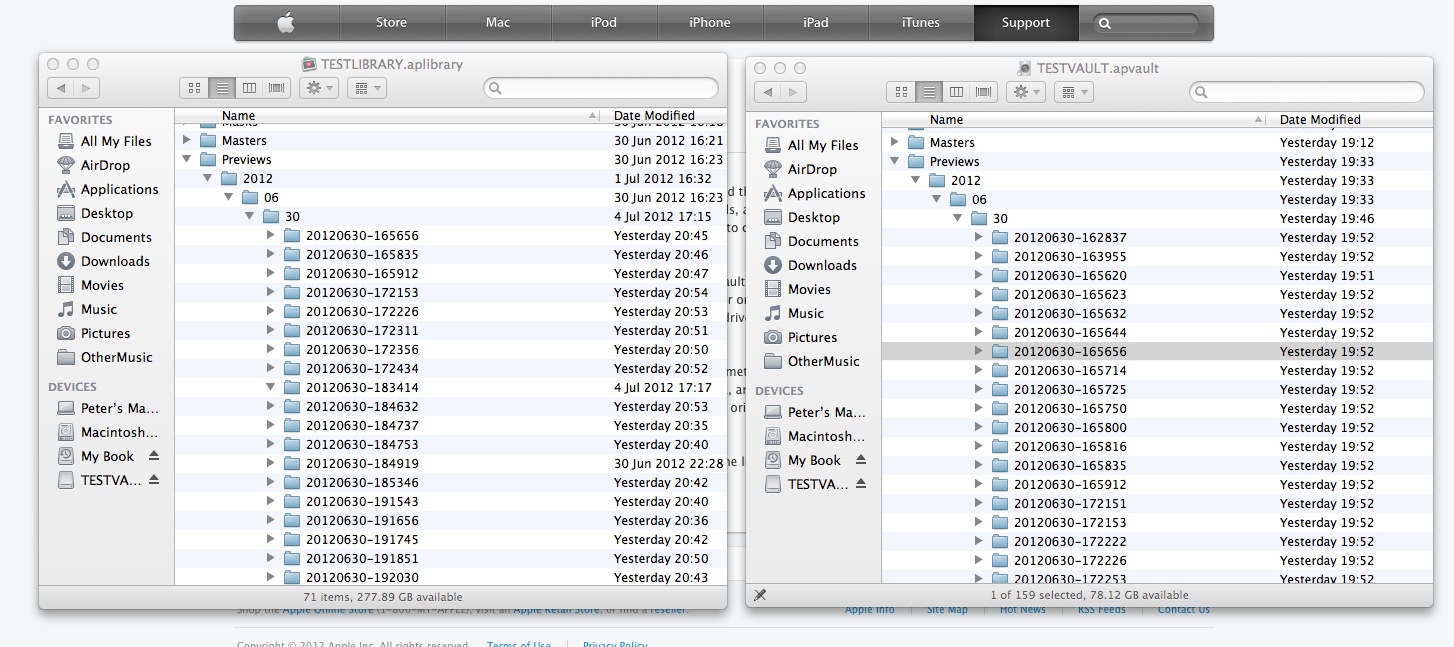Image resolution: width=1454 pixels, height=647 pixels.
Task: Eject TESTVA drive in TESTLIBRARY sidebar
Action: point(154,480)
